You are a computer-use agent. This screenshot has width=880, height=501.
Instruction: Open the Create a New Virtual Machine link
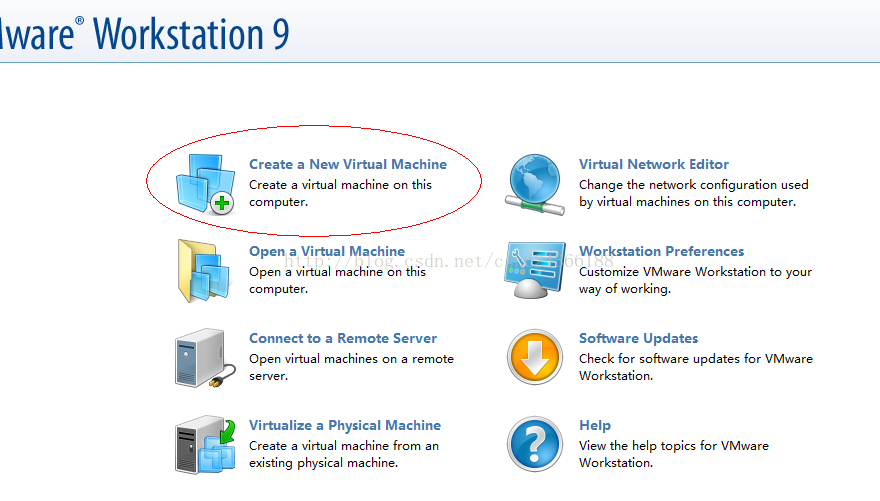348,164
